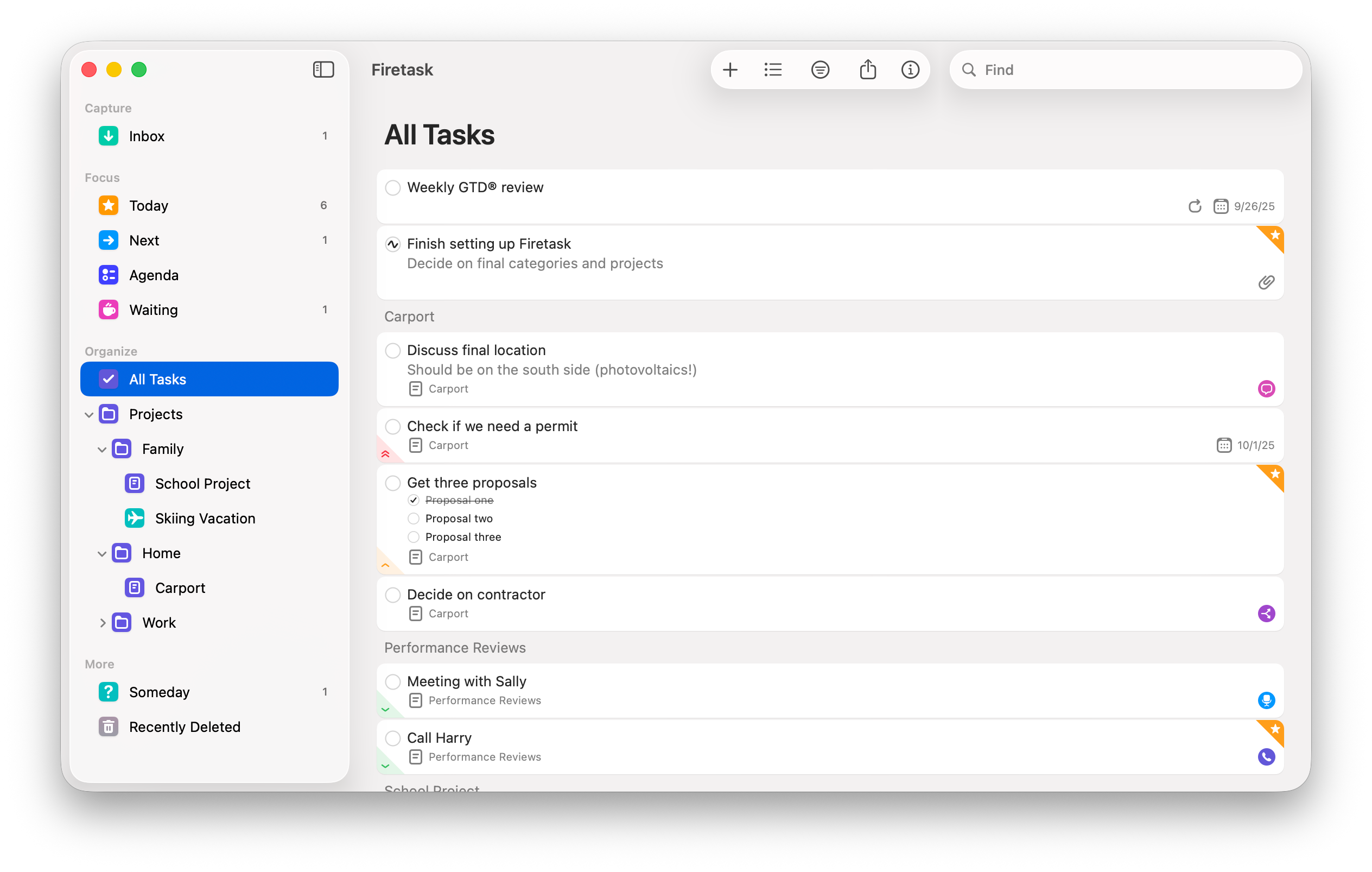Open the list view options icon
This screenshot has width=1372, height=872.
[773, 69]
